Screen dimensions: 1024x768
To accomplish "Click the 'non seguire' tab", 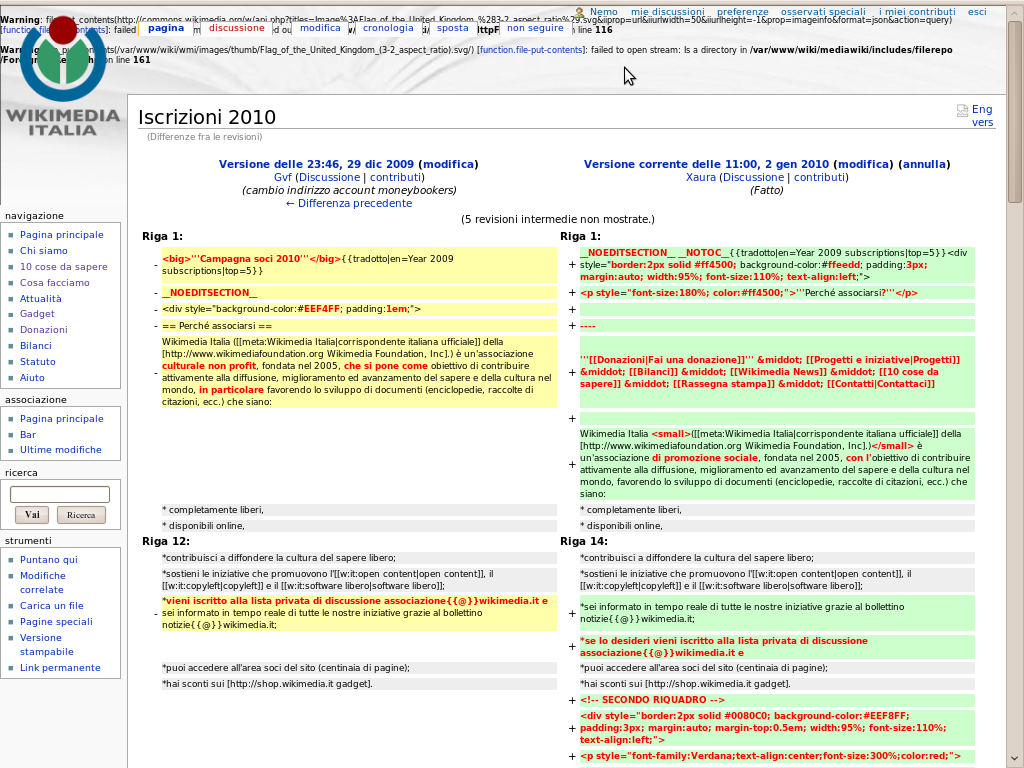I will pos(535,28).
